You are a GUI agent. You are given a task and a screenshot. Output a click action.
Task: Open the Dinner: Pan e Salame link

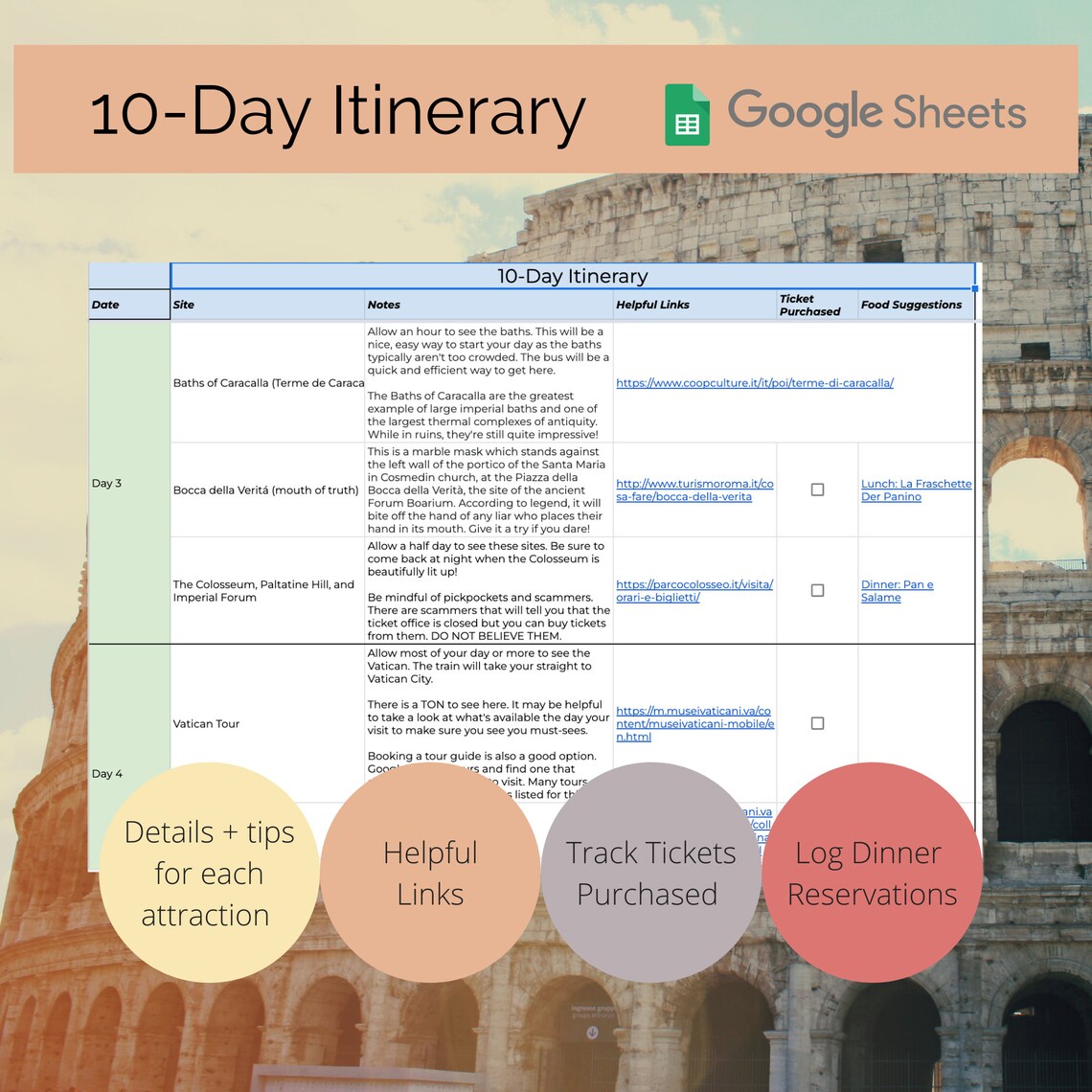pyautogui.click(x=897, y=591)
